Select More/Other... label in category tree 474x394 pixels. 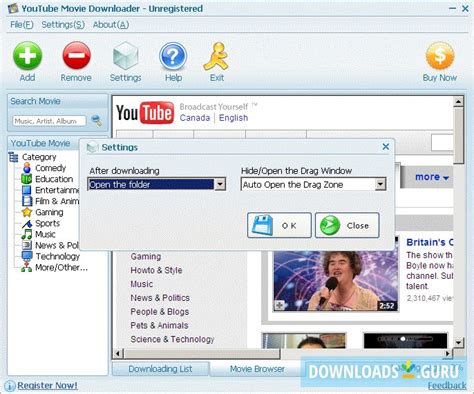click(x=61, y=267)
